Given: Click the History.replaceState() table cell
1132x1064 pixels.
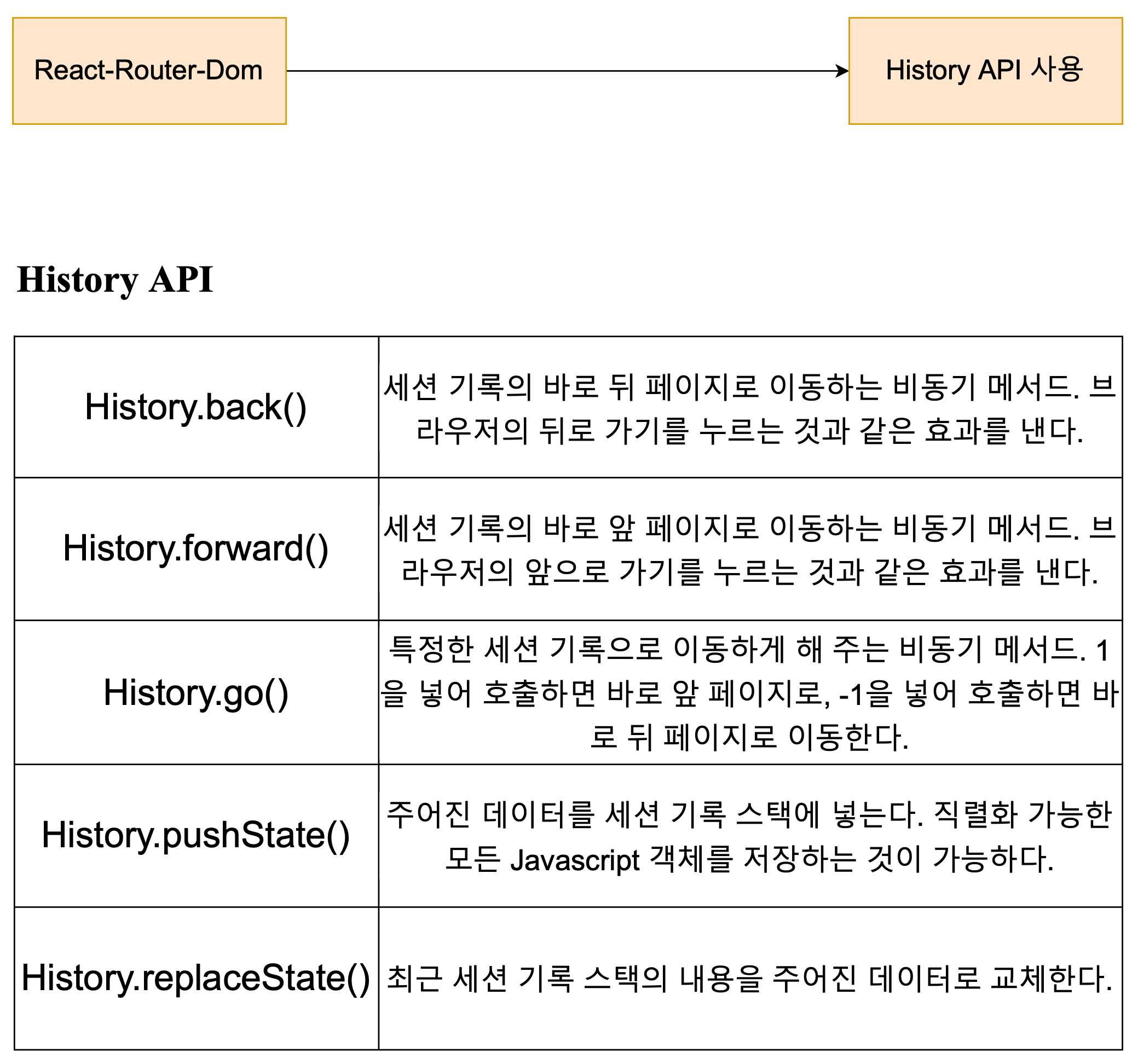Looking at the screenshot, I should (196, 979).
